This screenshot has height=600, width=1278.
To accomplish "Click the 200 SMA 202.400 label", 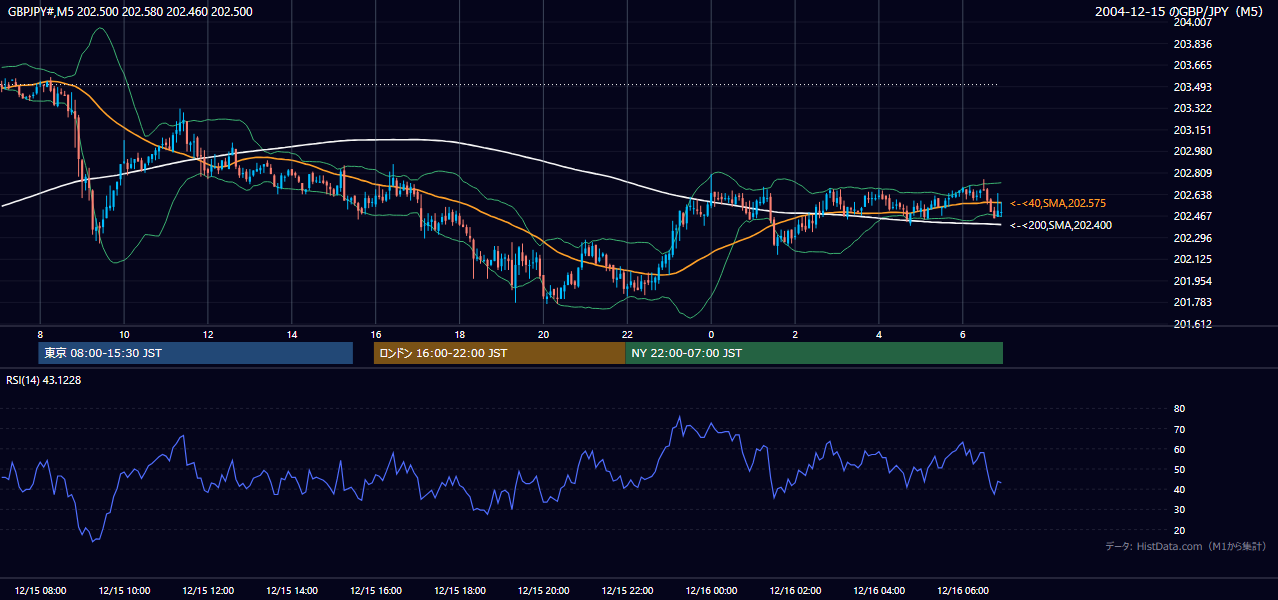I will tap(1060, 225).
